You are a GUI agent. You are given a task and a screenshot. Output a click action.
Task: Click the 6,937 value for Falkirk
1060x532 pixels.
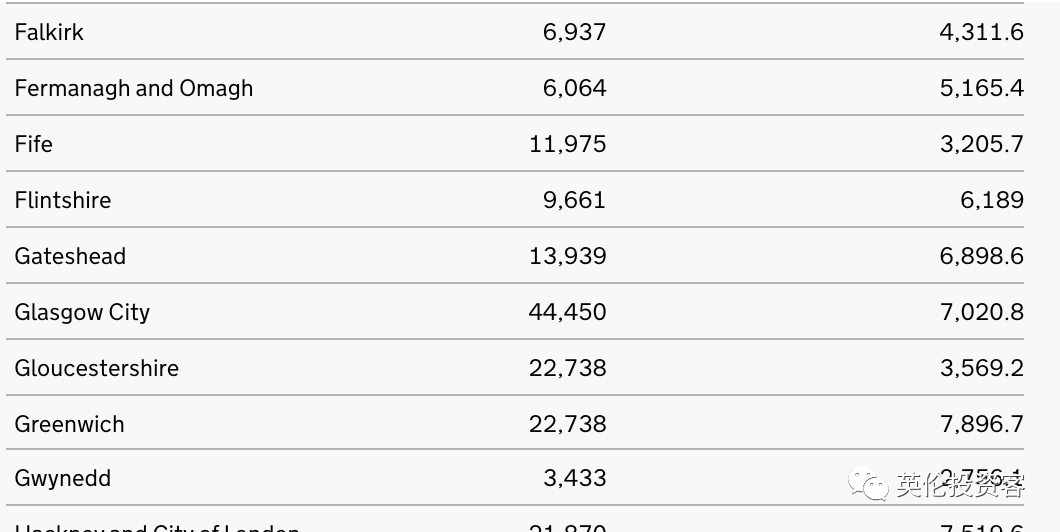[x=575, y=32]
